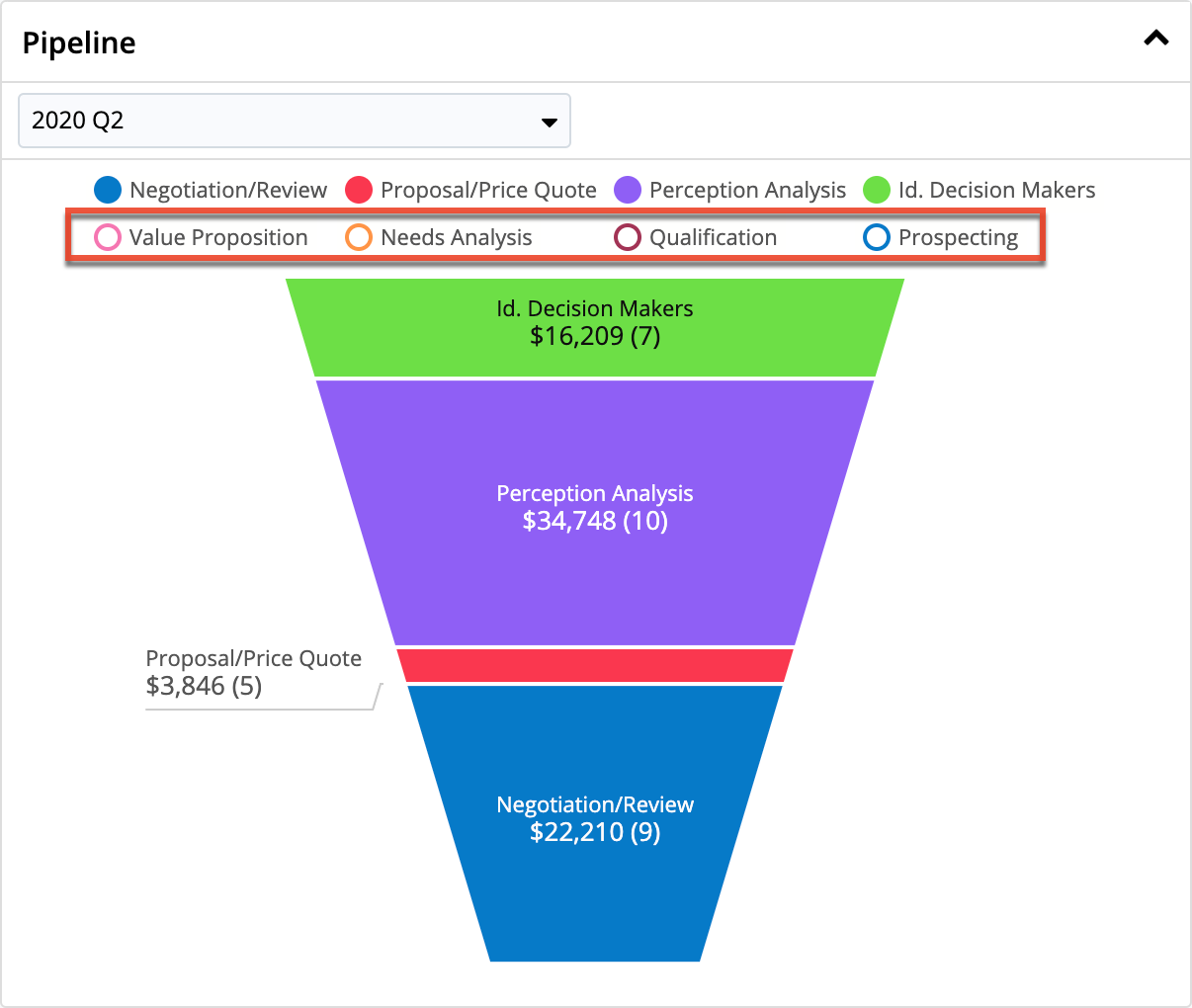1192x1008 pixels.
Task: Toggle the Negotiation/Review blue legend circle
Action: (x=108, y=190)
